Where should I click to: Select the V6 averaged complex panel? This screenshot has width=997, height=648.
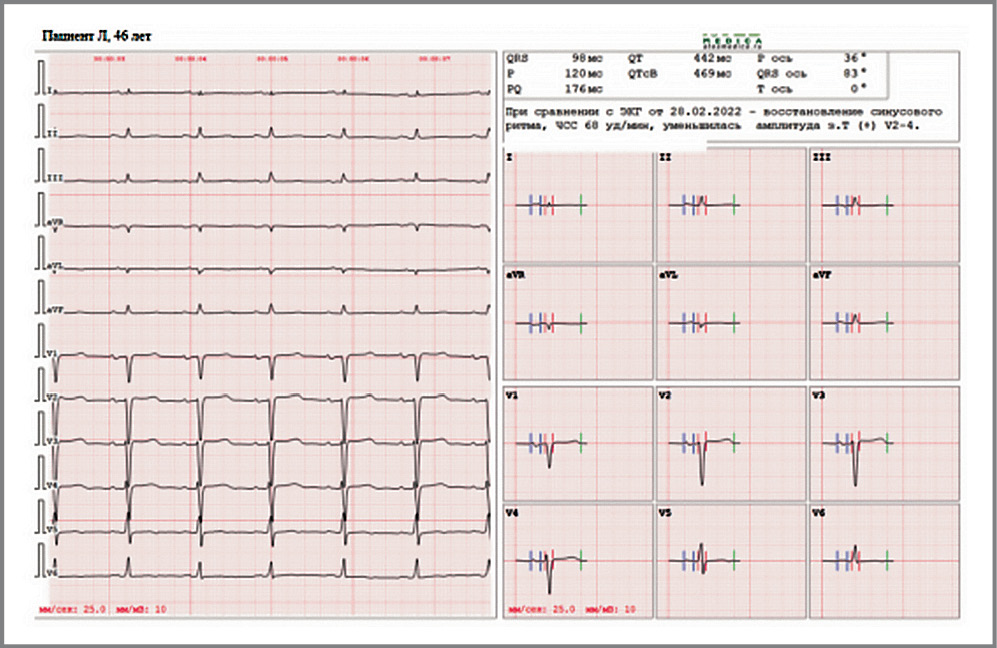[x=884, y=559]
